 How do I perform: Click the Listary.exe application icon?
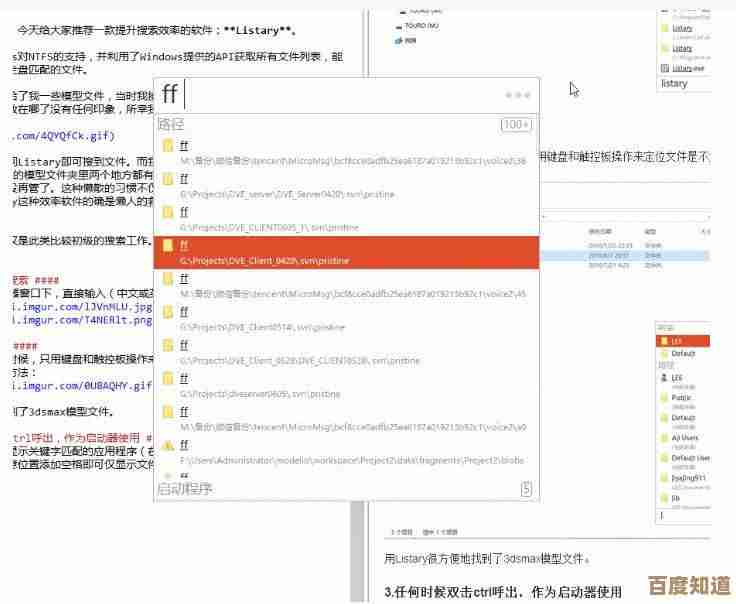[x=666, y=68]
